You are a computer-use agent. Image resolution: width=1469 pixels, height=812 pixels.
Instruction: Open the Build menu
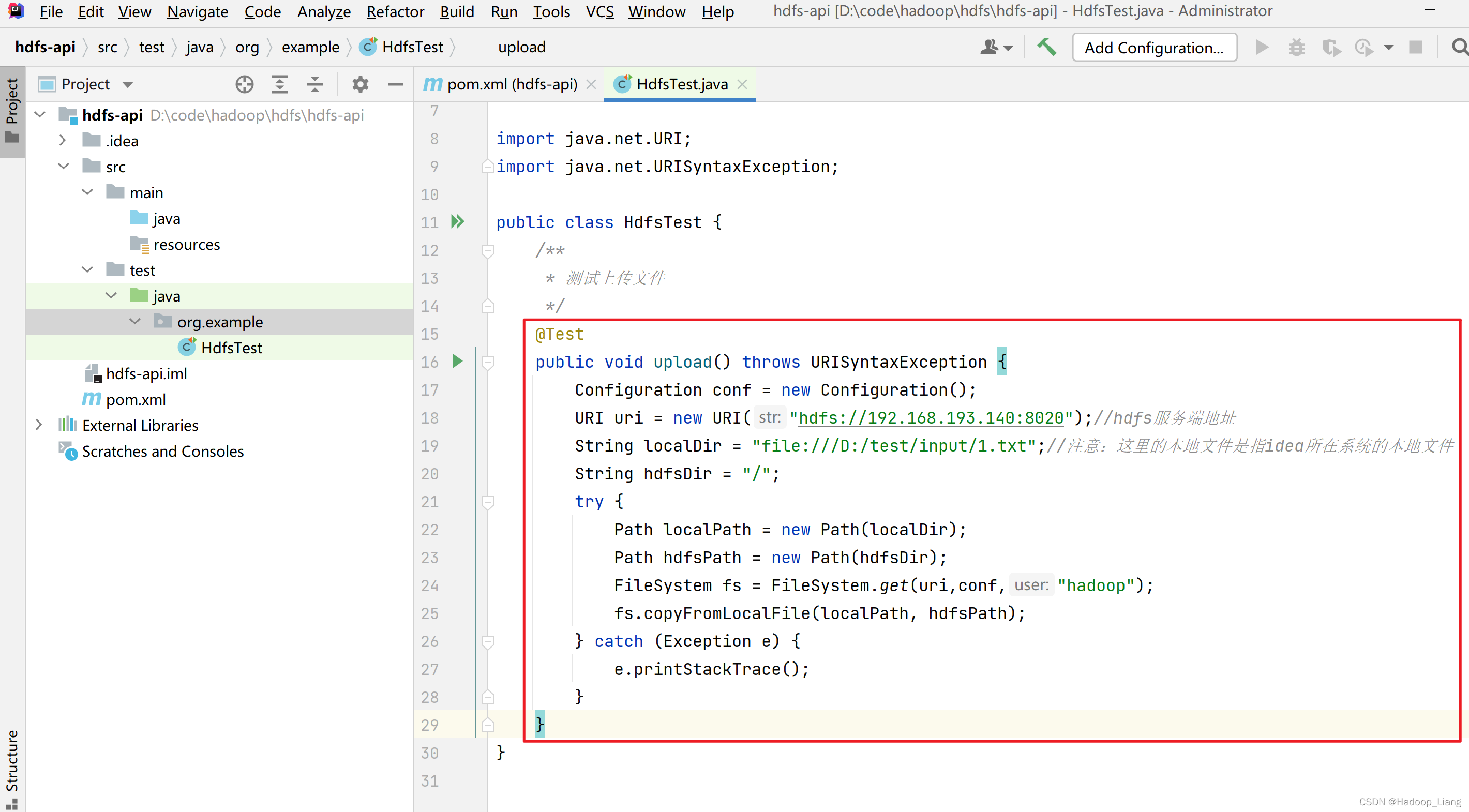457,11
